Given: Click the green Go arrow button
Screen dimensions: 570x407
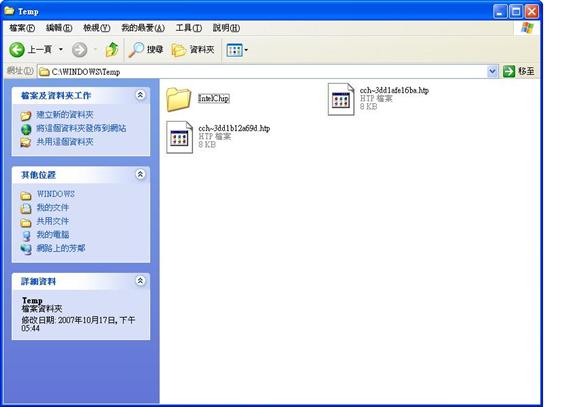Looking at the screenshot, I should click(x=509, y=71).
